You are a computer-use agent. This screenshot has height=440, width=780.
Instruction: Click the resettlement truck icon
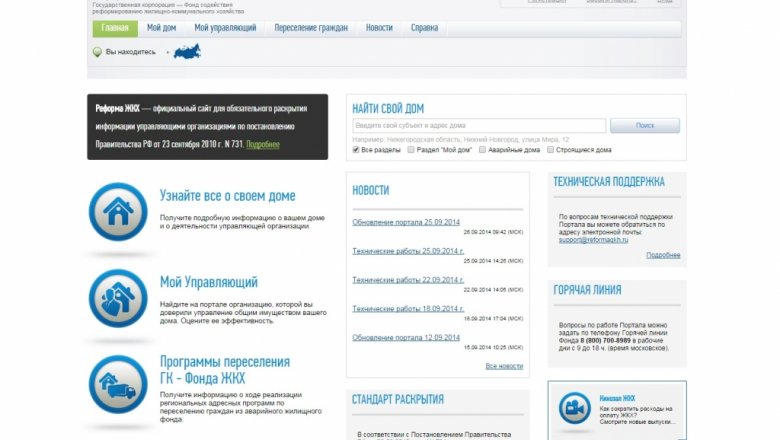click(x=118, y=384)
